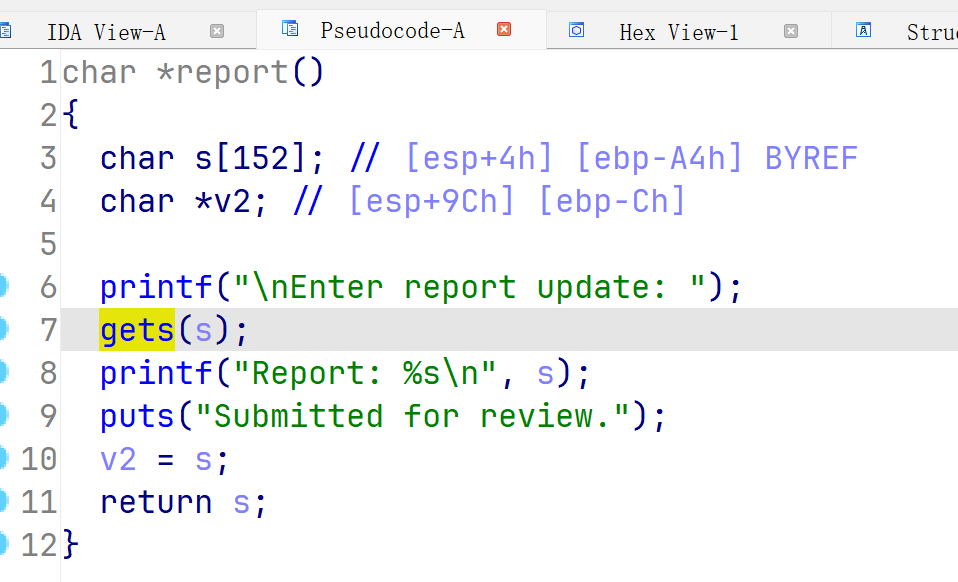Close the Hex View-1 tab

791,31
